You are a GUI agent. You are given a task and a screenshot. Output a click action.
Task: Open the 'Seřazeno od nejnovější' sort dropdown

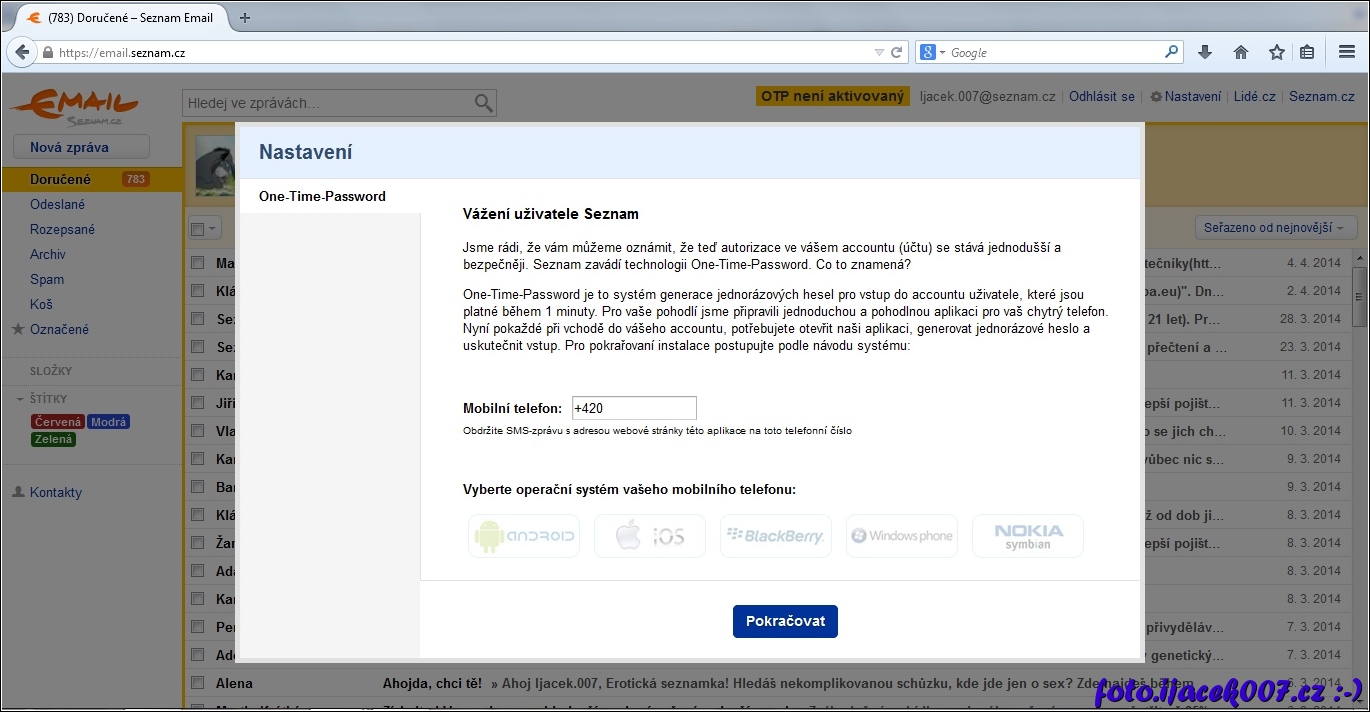1275,228
